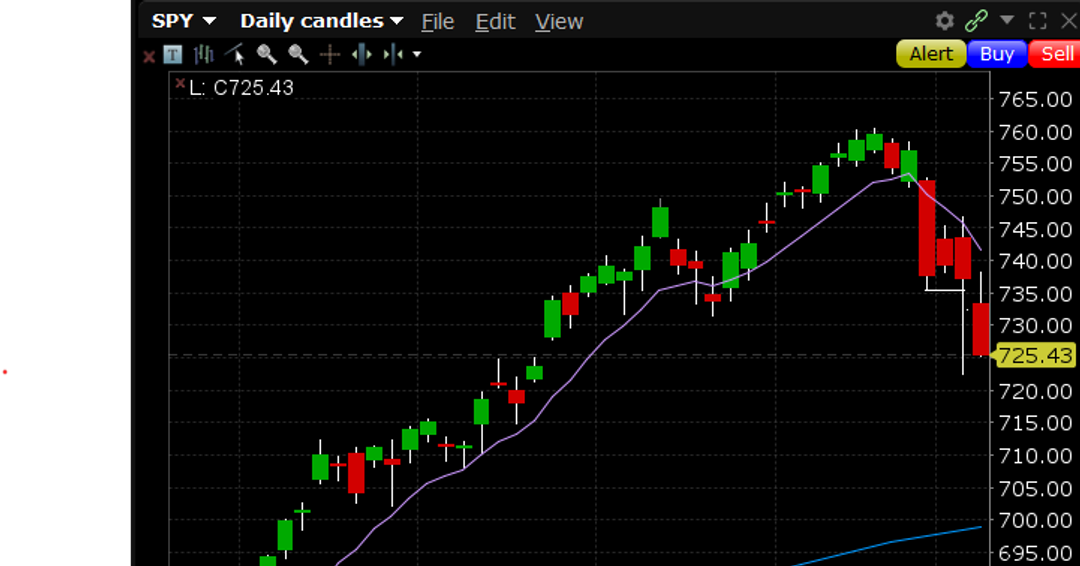Click the 755.00 price axis label
The width and height of the screenshot is (1080, 566).
pos(1035,164)
